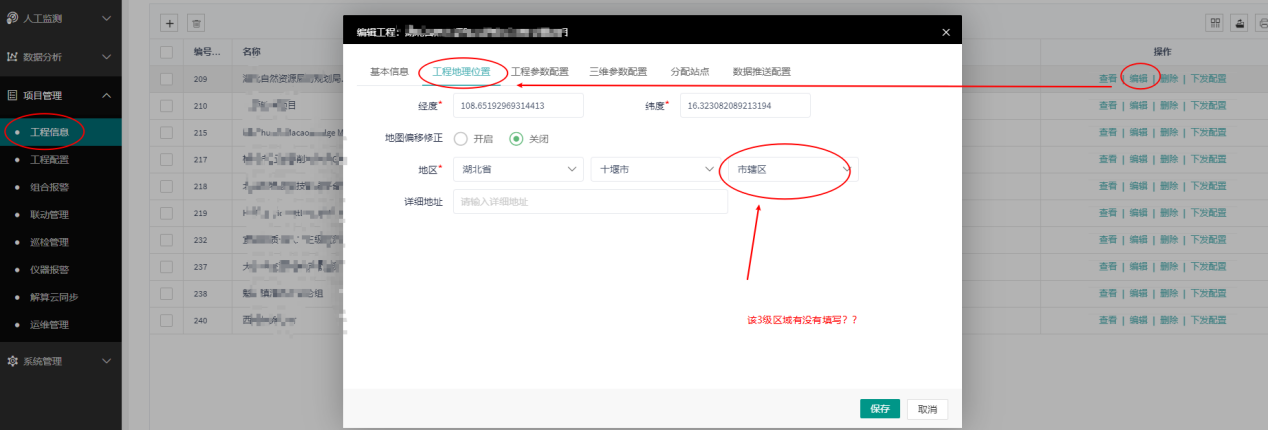This screenshot has width=1268, height=430.
Task: Click the export icon beside the grid icon
Action: 1240,23
